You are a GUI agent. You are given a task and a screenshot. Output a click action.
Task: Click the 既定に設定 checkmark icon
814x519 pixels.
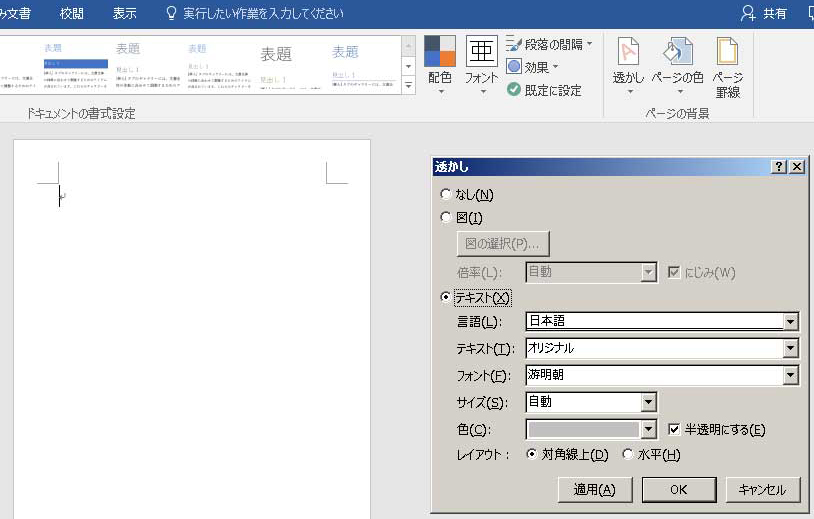pos(514,90)
